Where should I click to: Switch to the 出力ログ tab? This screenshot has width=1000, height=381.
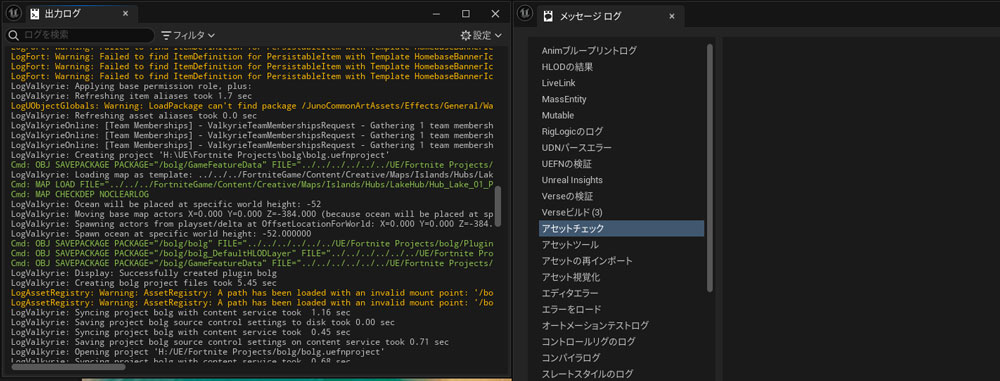tap(79, 14)
